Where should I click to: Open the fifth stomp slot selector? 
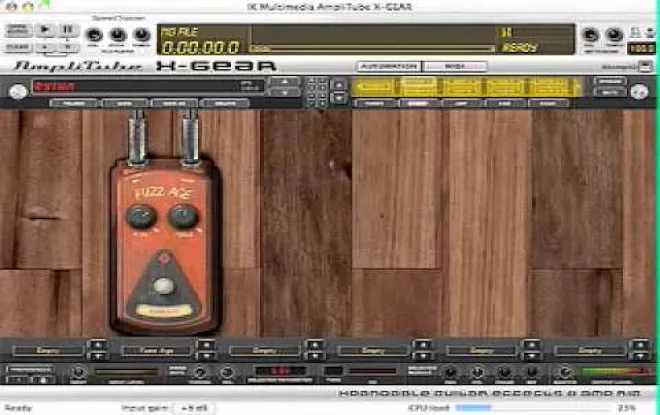click(481, 350)
